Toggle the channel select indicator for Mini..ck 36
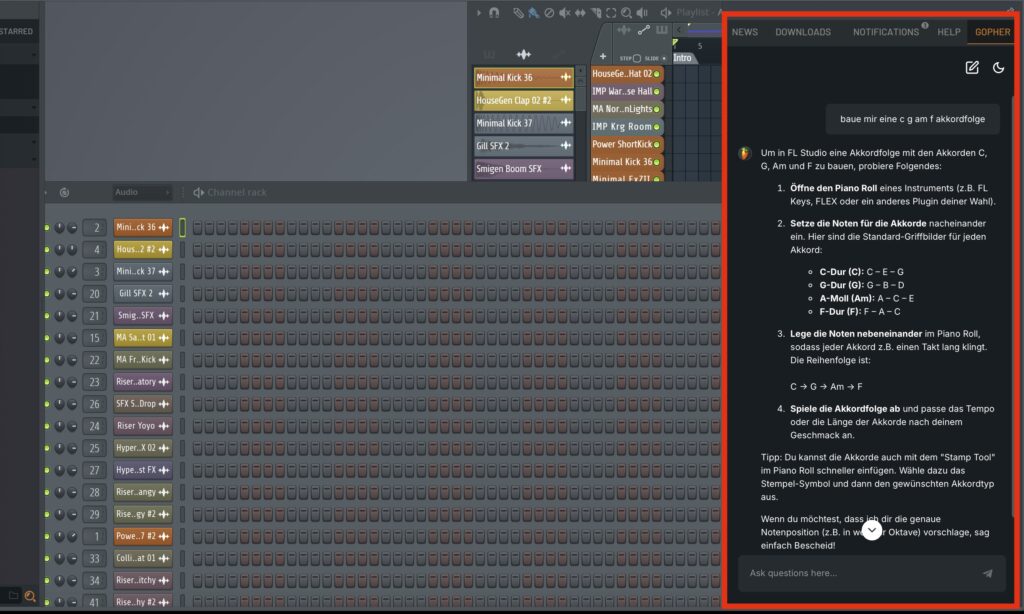This screenshot has height=614, width=1024. tap(182, 227)
